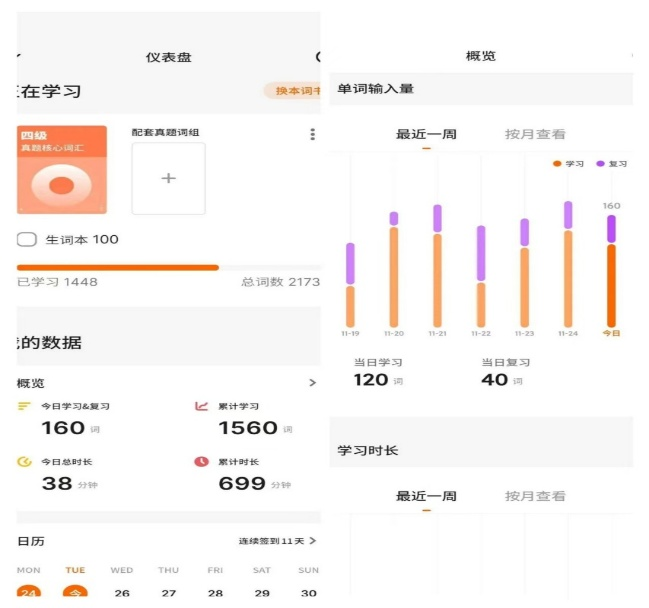Toggle the 生词本 100 checkbox
This screenshot has width=649, height=608.
[27, 240]
